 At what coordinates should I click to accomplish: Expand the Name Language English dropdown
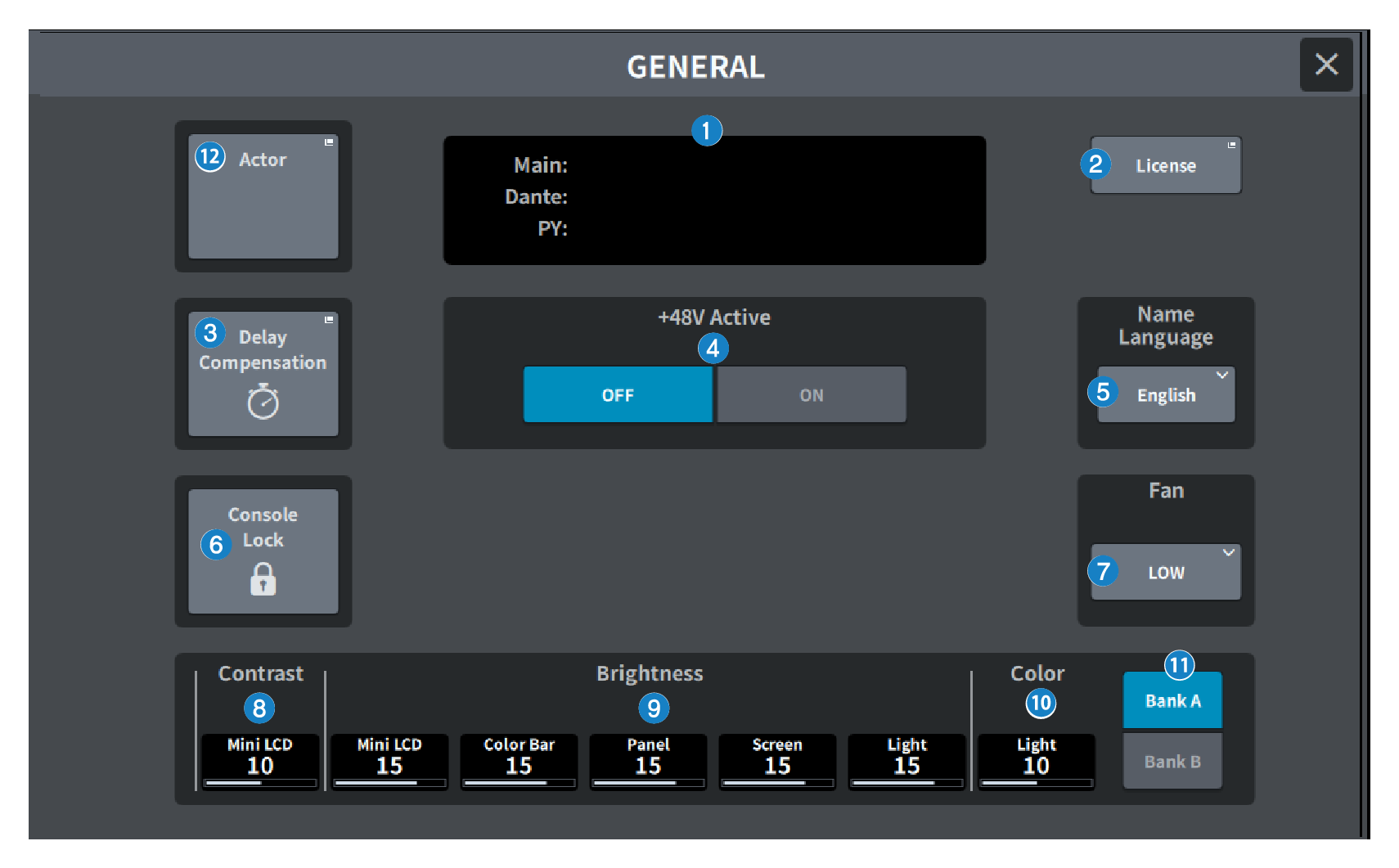1165,395
